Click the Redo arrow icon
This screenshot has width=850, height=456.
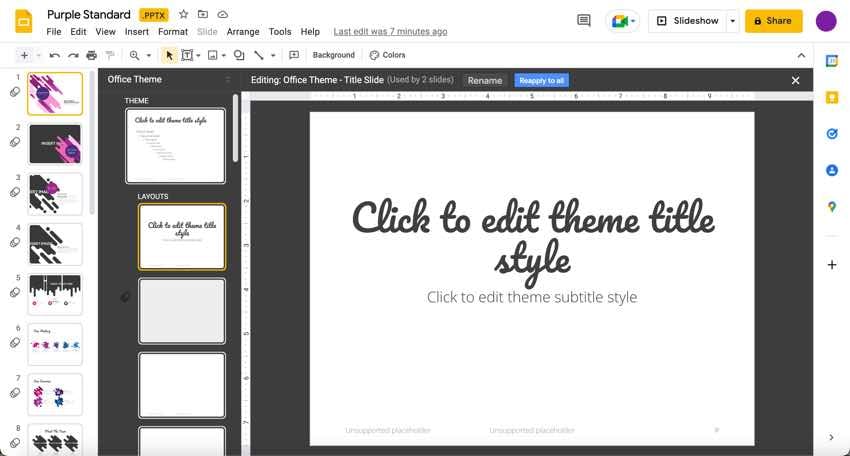click(x=72, y=56)
